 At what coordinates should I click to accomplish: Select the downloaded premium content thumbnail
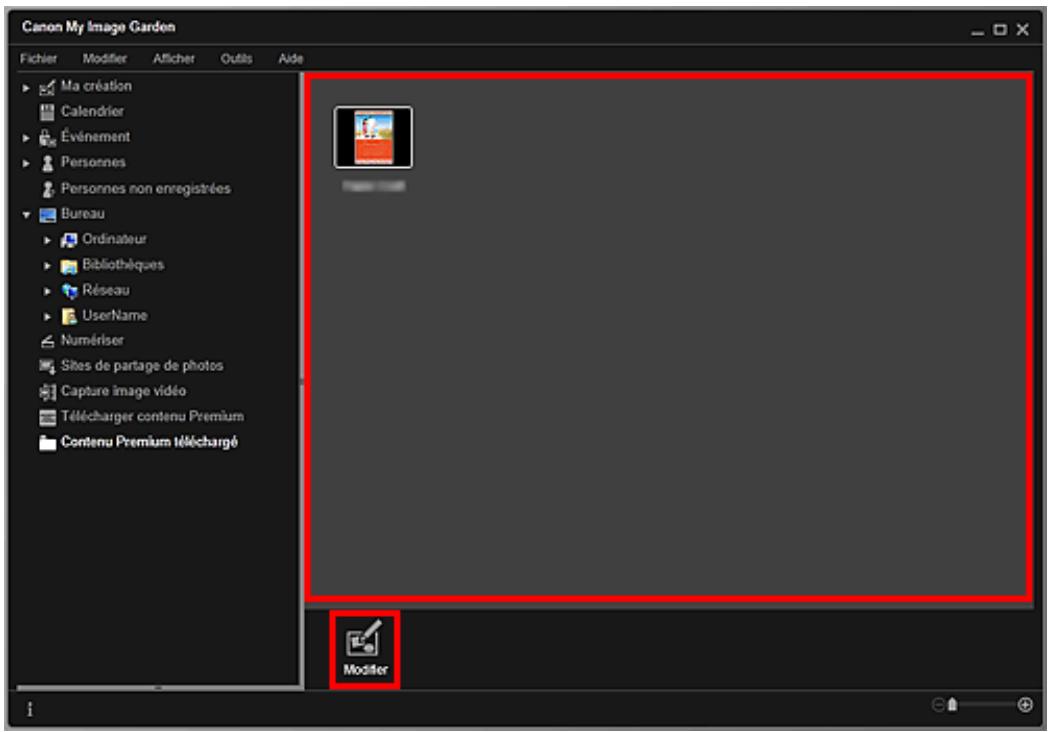click(373, 137)
